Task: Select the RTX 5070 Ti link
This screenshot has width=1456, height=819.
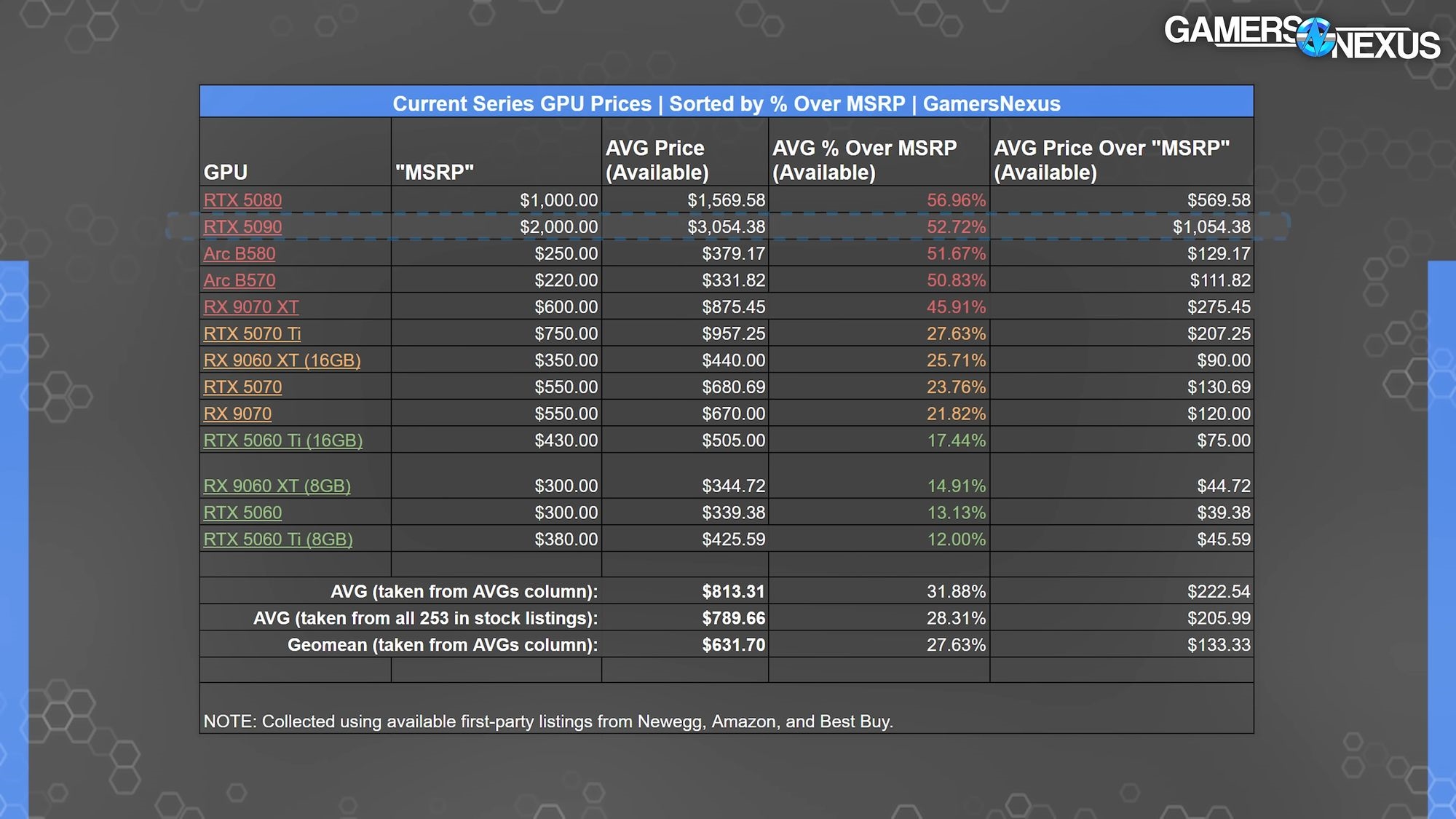Action: pyautogui.click(x=252, y=334)
